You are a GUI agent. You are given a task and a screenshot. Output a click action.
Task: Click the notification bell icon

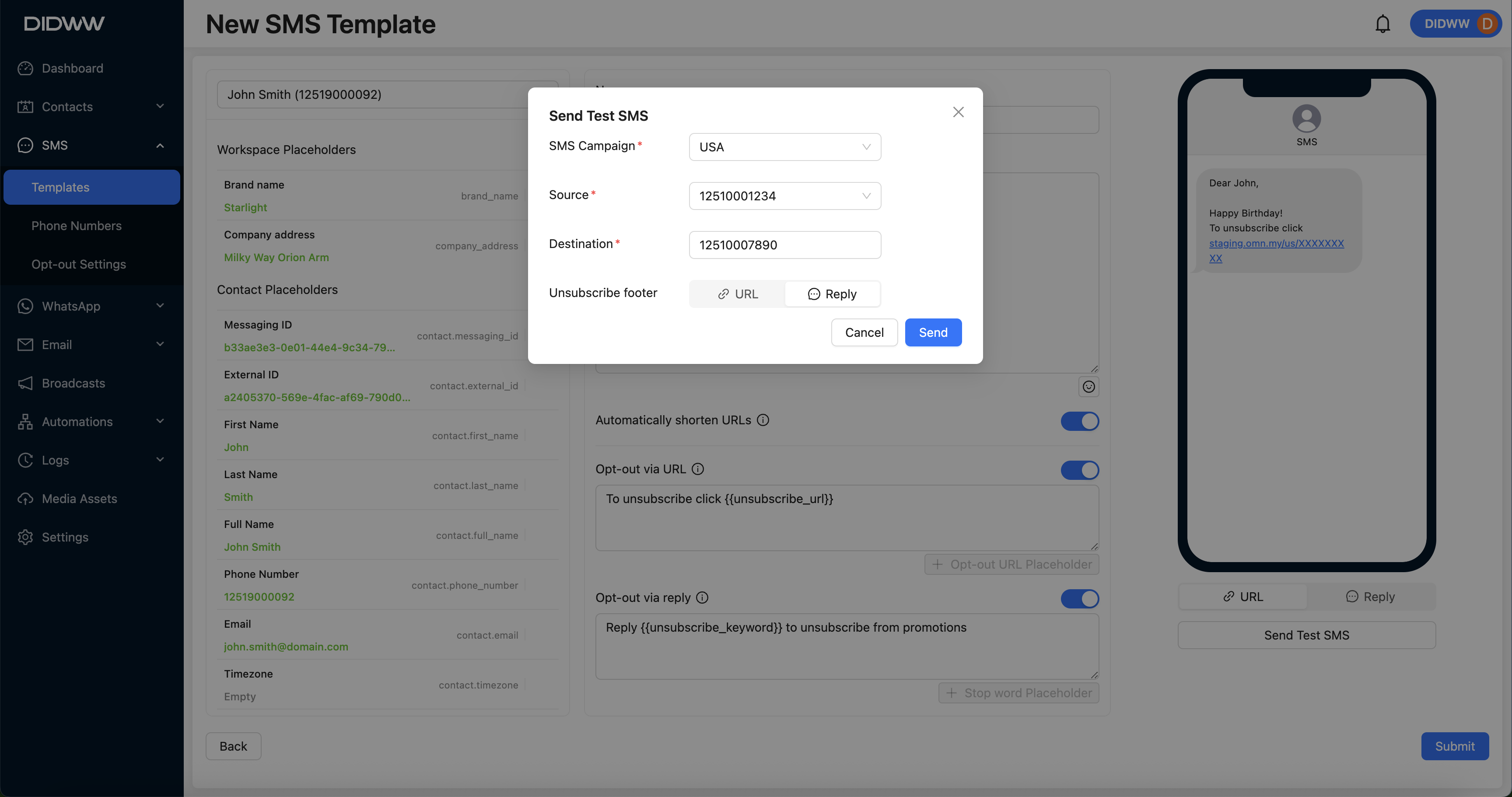1382,24
